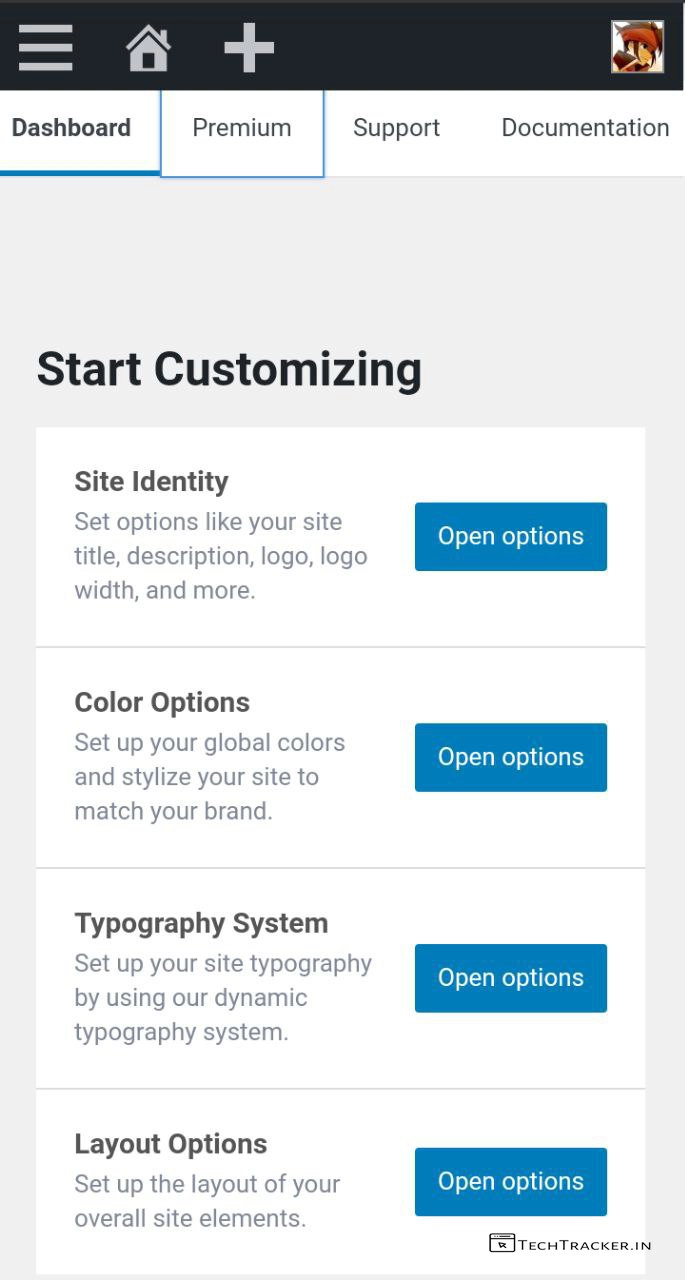Screen dimensions: 685x1280
Task: Click the Color Options heading
Action: pos(162,702)
